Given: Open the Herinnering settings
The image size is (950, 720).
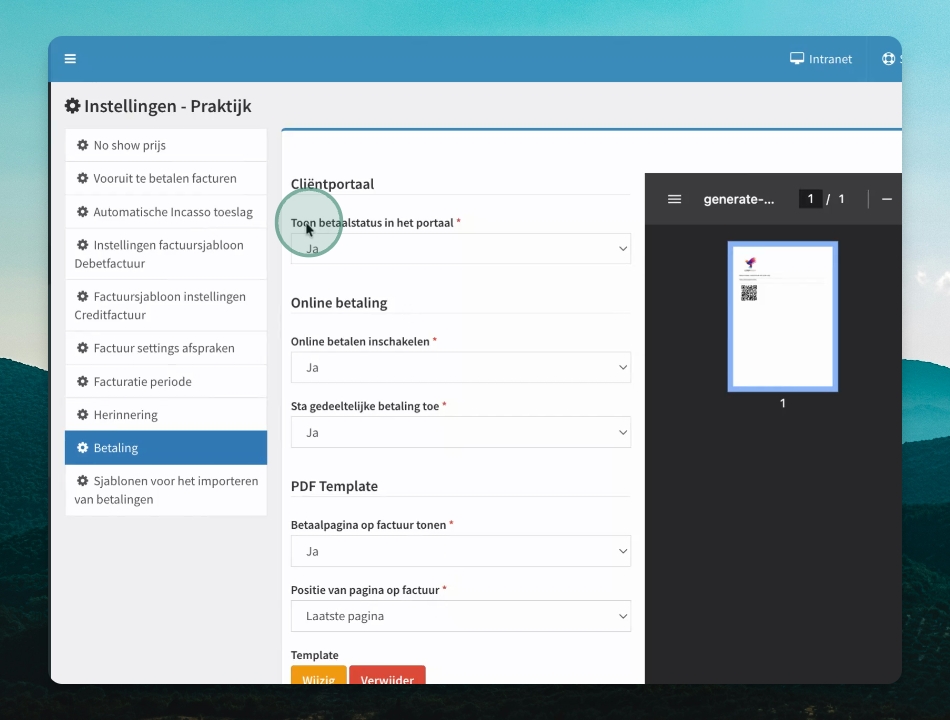Looking at the screenshot, I should [166, 415].
